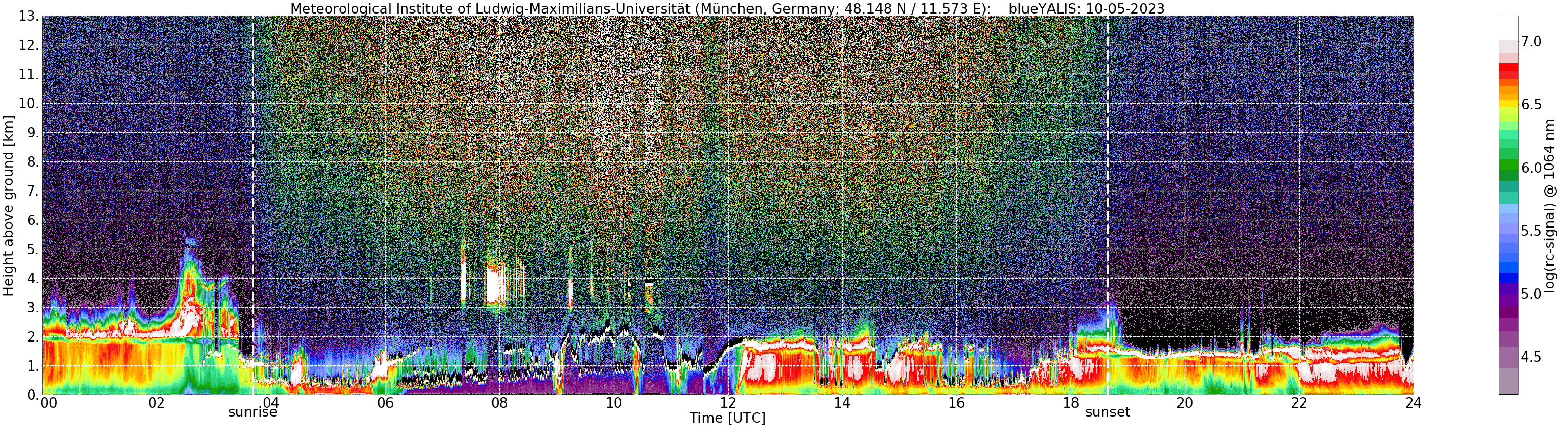Click the '18' time tick label

click(1071, 403)
